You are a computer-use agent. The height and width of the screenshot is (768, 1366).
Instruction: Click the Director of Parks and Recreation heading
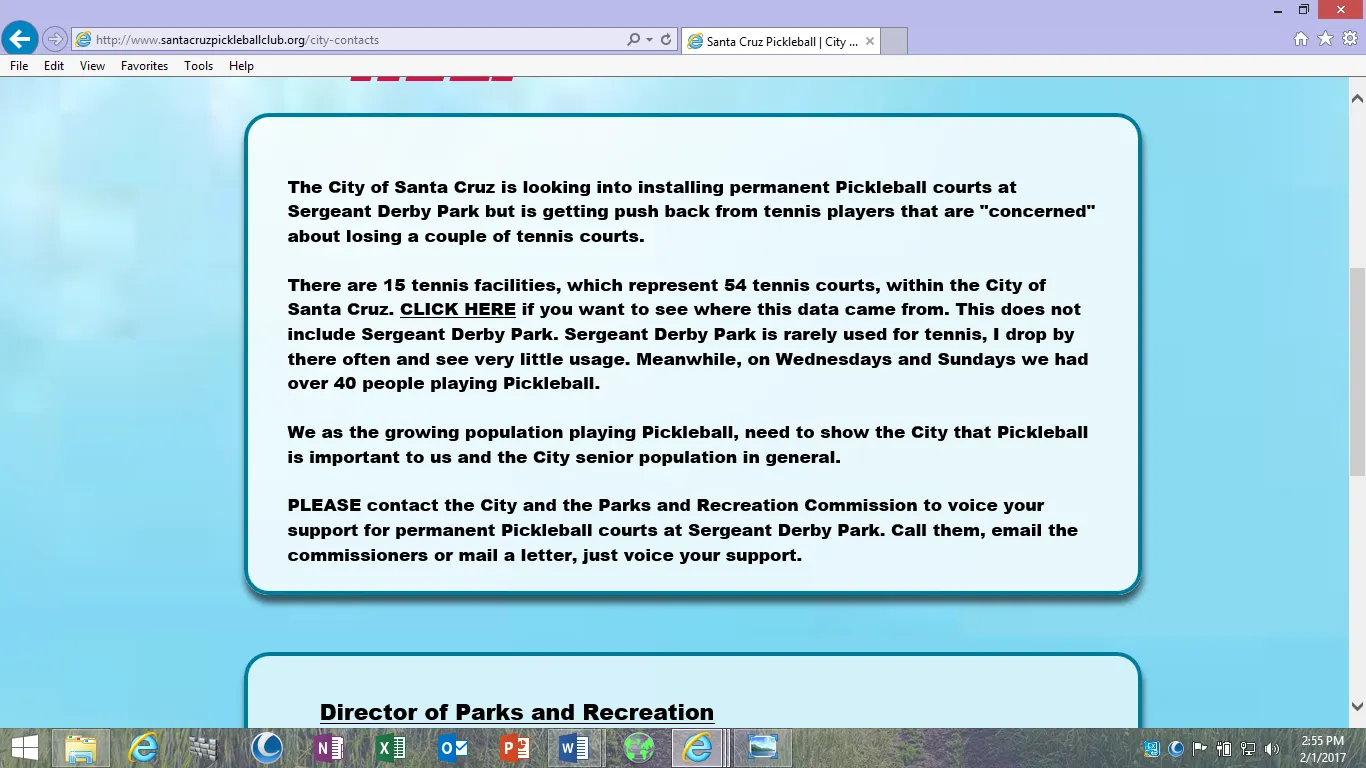click(517, 712)
